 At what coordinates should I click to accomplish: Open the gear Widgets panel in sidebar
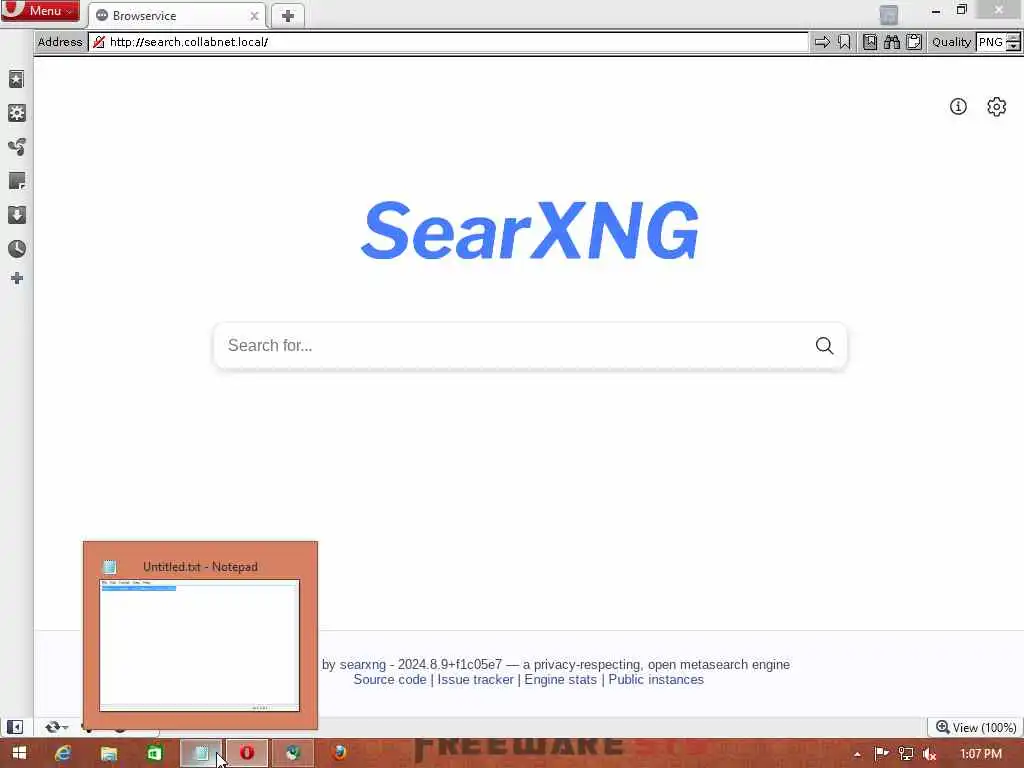(16, 113)
